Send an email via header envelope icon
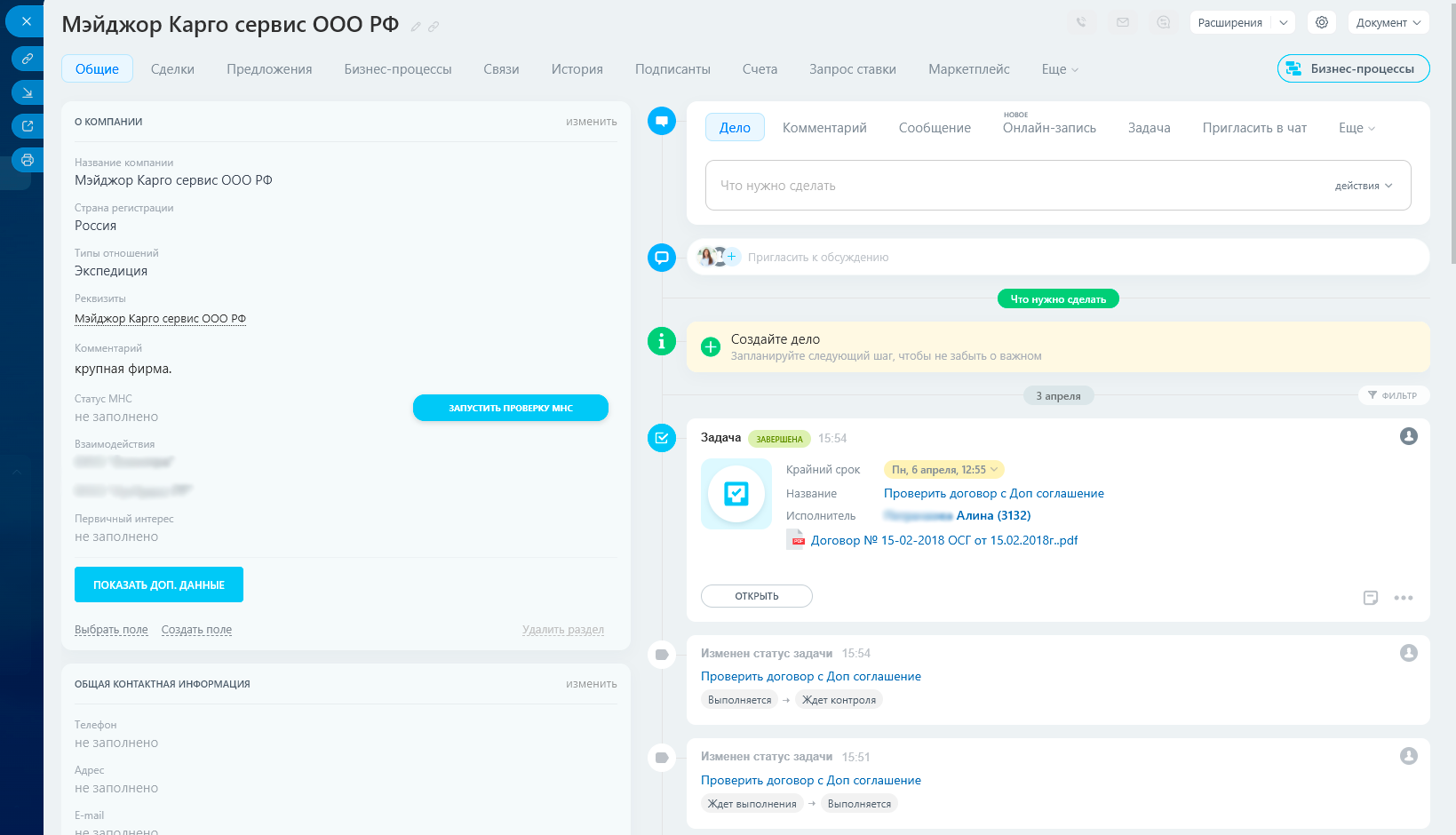The height and width of the screenshot is (835, 1456). 1123,22
